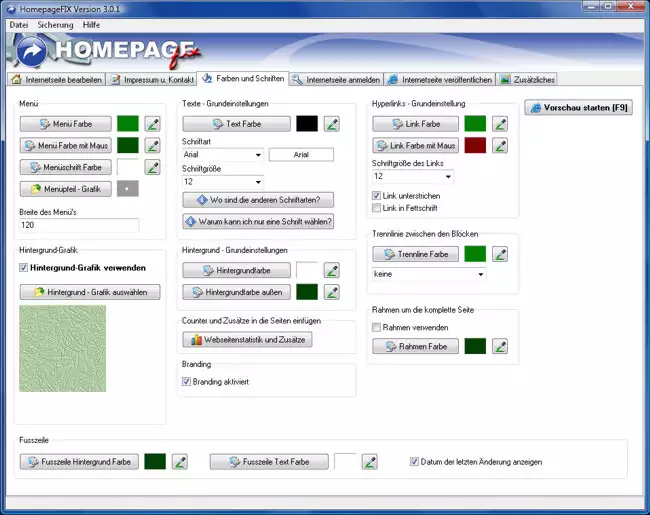Click Link Farbe mit Maus button
This screenshot has width=650, height=515.
click(415, 146)
